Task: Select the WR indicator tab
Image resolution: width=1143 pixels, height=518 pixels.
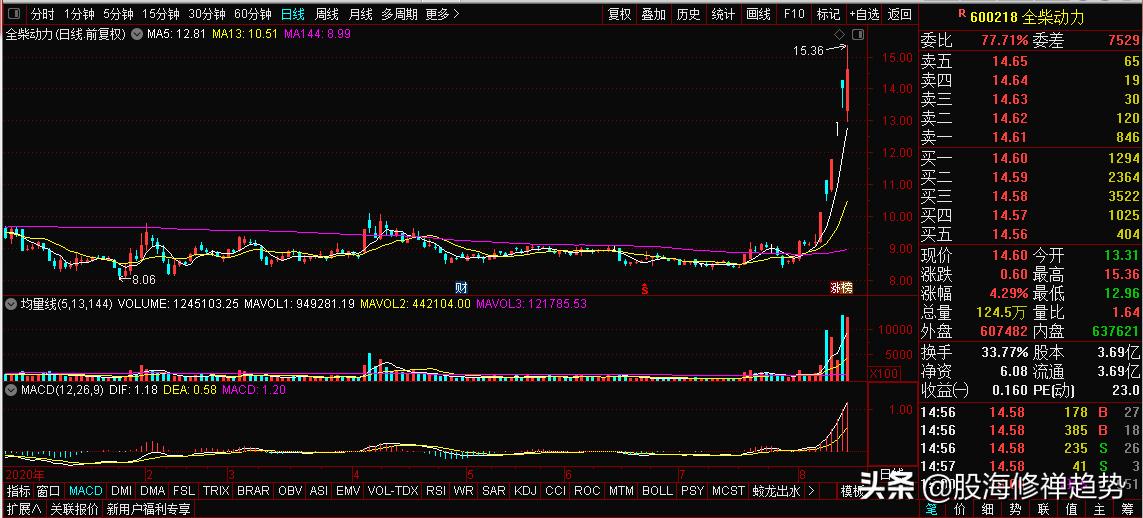Action: pyautogui.click(x=463, y=491)
